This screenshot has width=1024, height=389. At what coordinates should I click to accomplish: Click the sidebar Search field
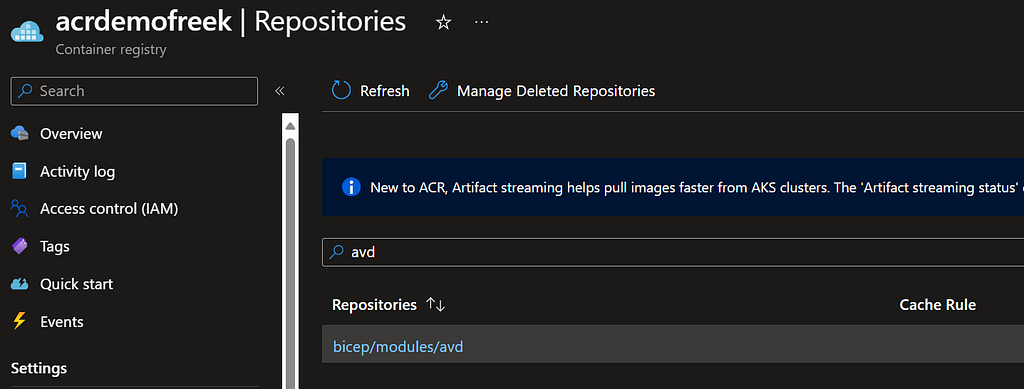point(135,91)
